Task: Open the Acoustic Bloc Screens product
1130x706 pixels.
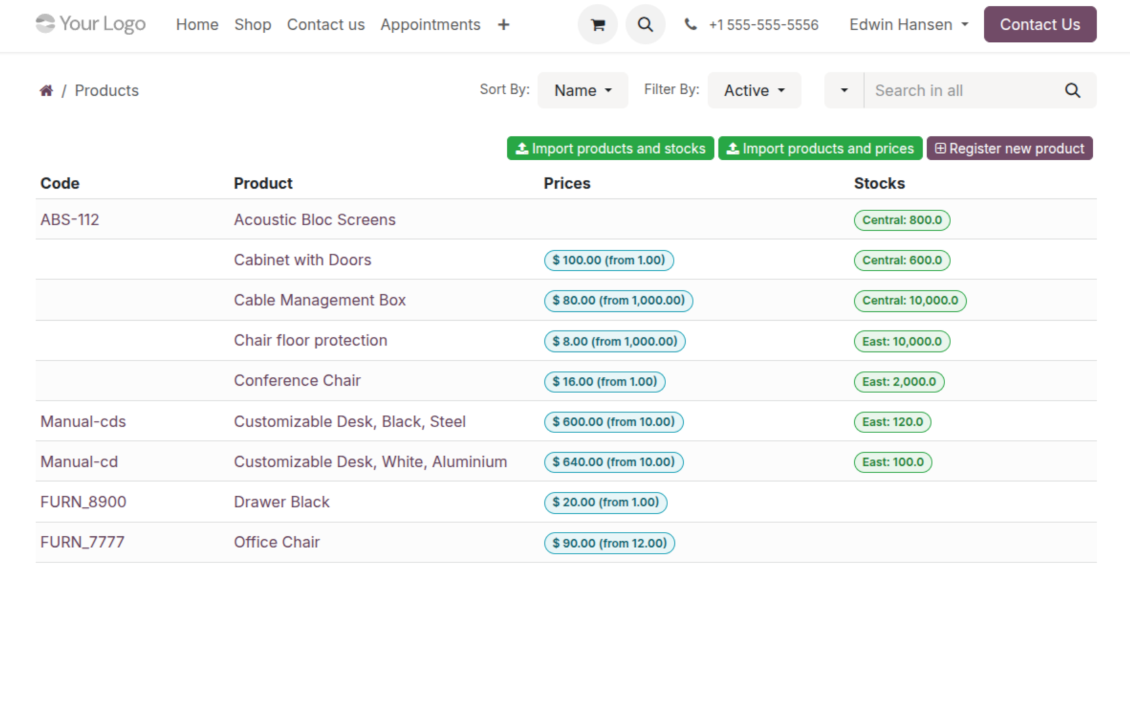Action: [x=314, y=220]
